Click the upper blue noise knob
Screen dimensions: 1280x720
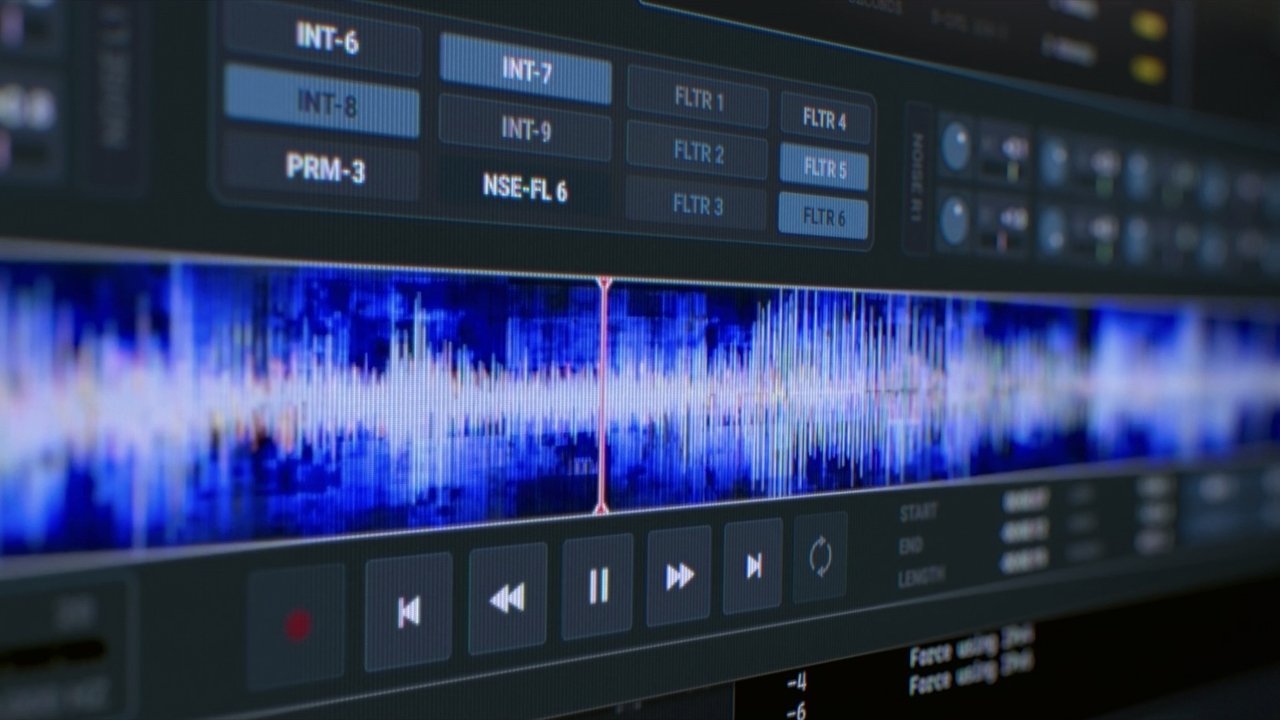(x=956, y=145)
